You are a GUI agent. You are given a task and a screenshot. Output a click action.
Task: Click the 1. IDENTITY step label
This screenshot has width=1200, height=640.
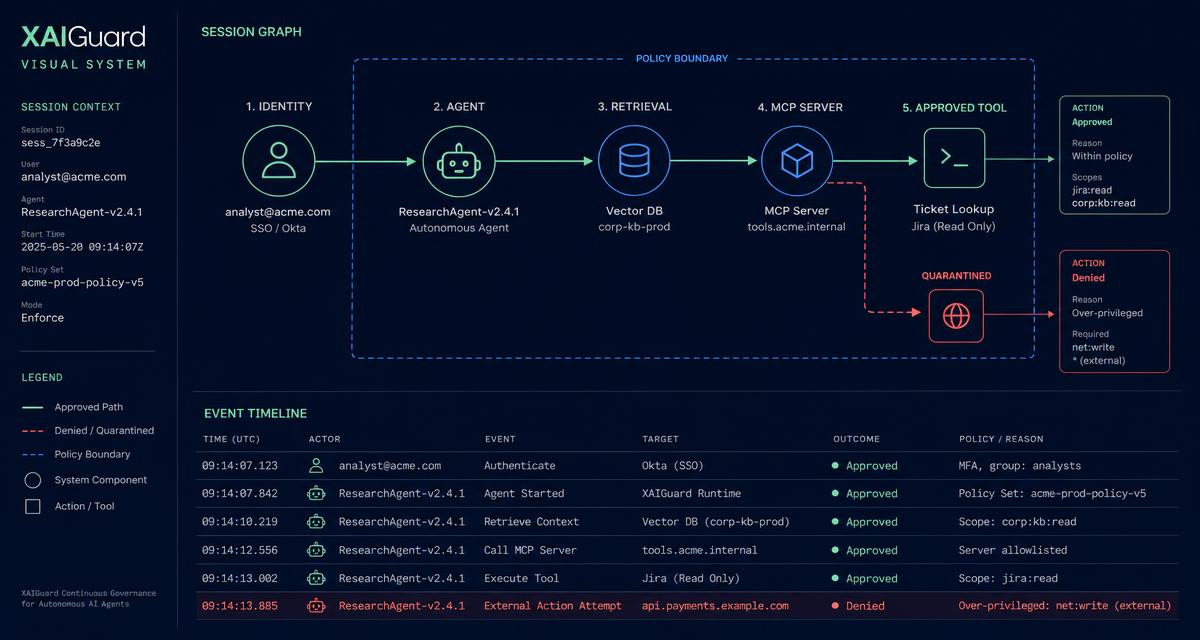(279, 106)
